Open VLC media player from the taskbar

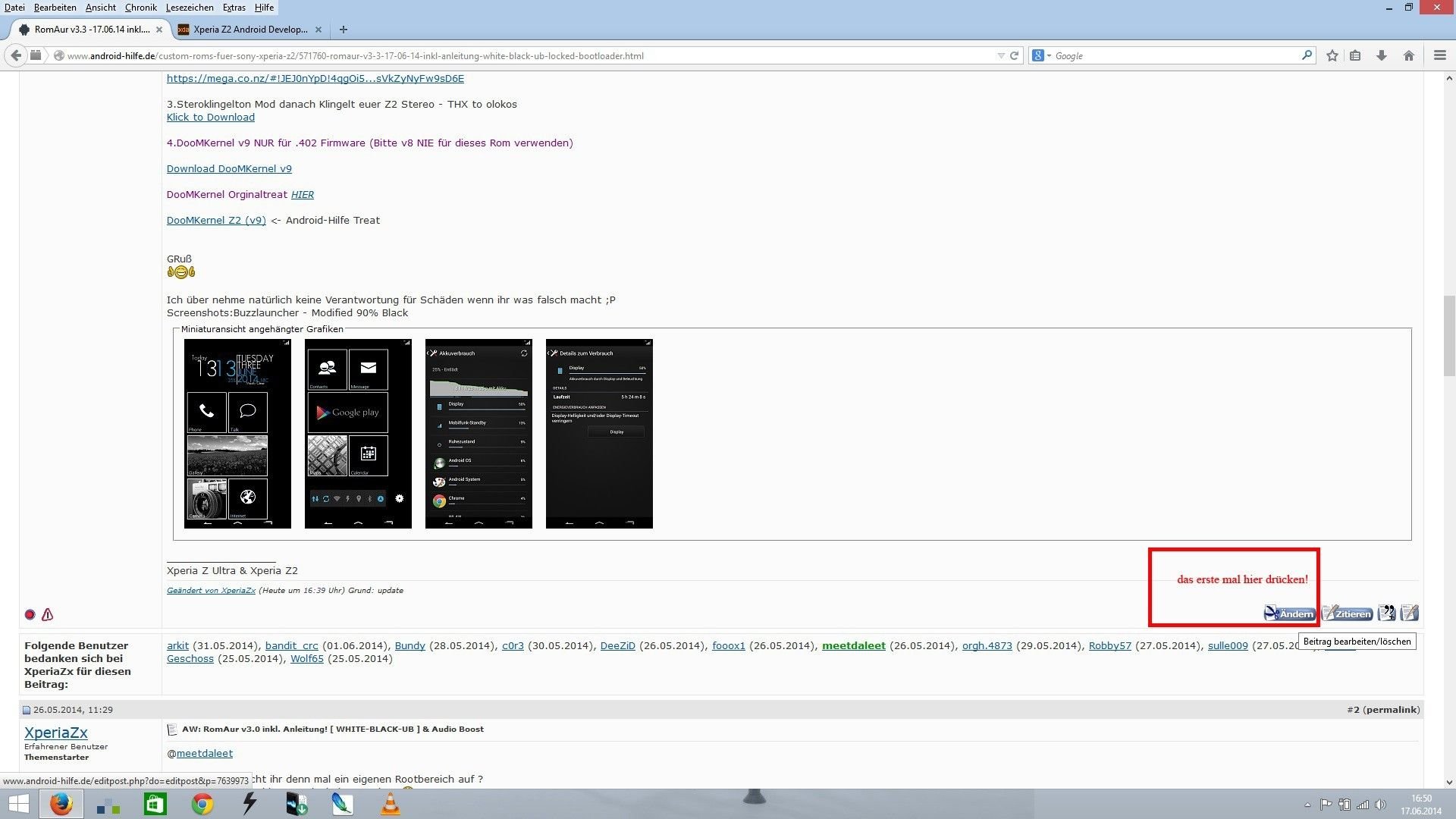(x=390, y=804)
